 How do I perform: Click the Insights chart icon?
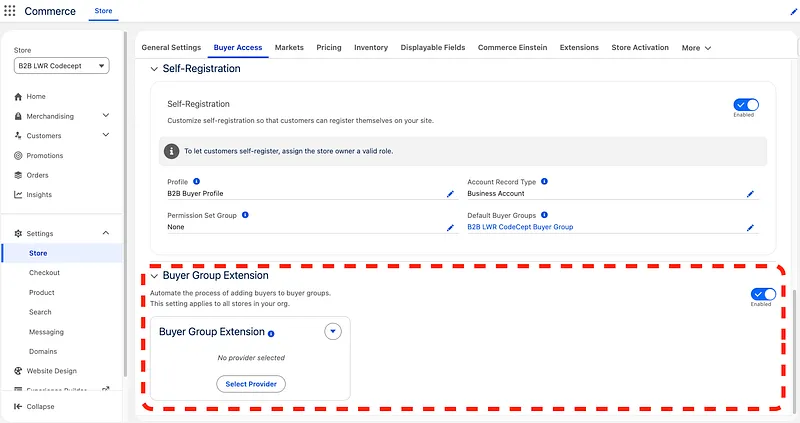pos(18,194)
